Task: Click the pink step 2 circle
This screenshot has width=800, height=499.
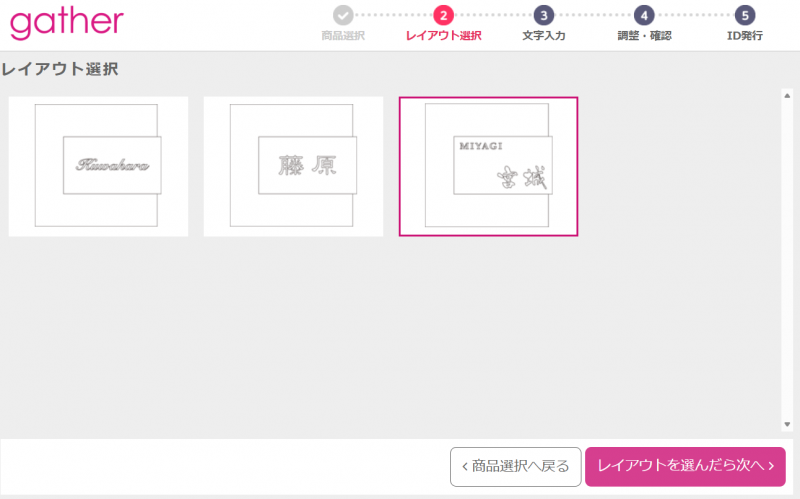Action: (x=443, y=15)
